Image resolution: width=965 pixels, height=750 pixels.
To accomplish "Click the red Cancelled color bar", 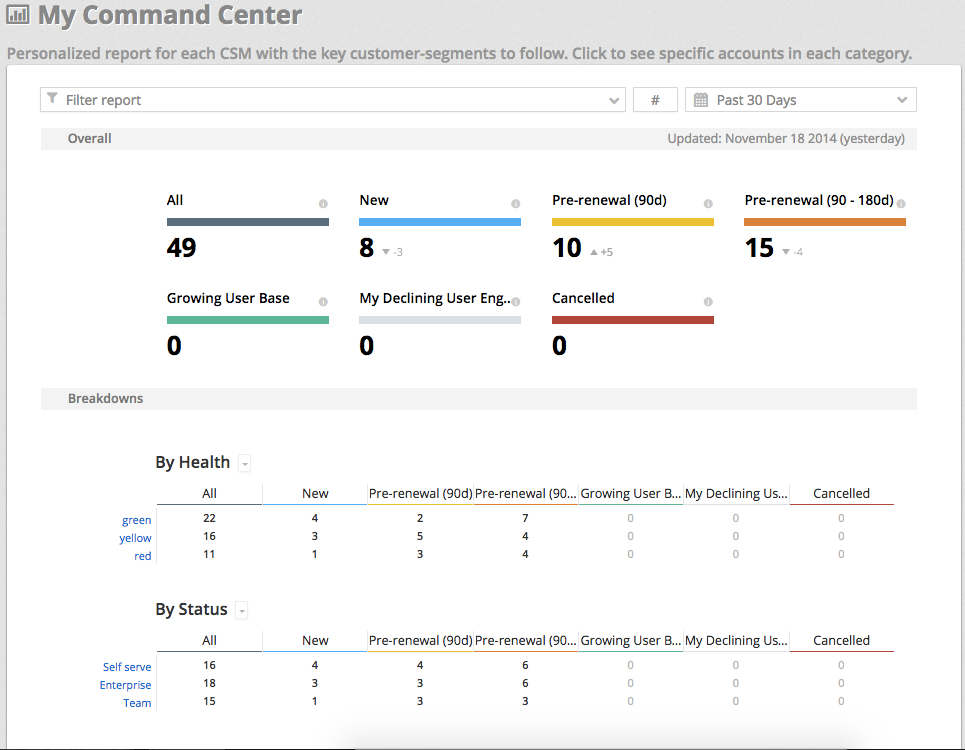I will pos(633,320).
